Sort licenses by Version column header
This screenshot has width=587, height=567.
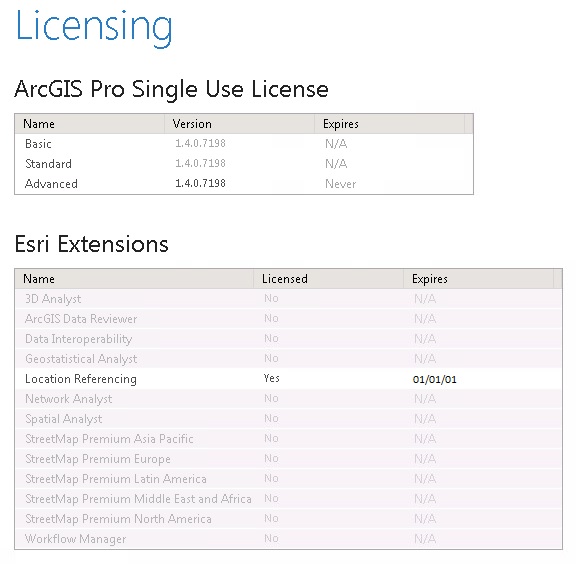click(x=239, y=124)
